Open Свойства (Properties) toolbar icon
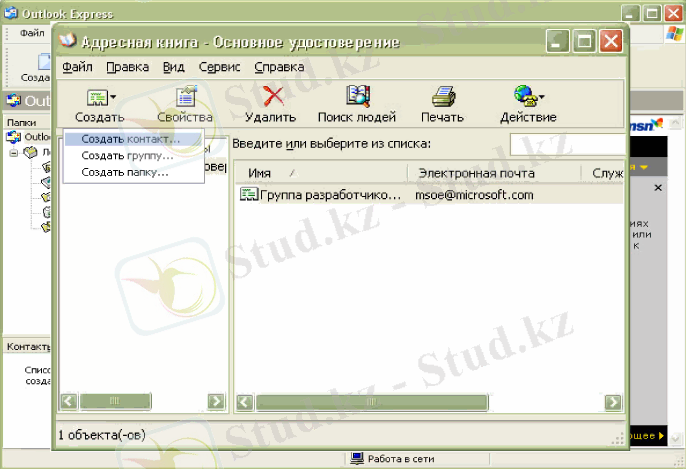Viewport: 686px width, 469px height. pyautogui.click(x=185, y=97)
